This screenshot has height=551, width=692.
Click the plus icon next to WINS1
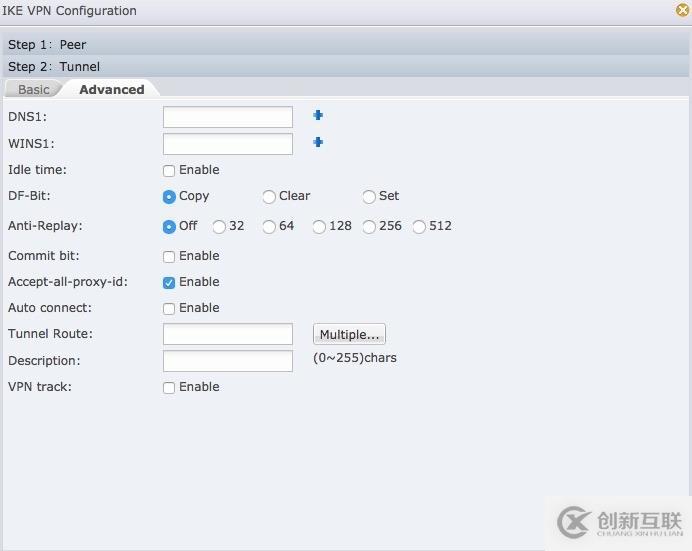[x=318, y=142]
